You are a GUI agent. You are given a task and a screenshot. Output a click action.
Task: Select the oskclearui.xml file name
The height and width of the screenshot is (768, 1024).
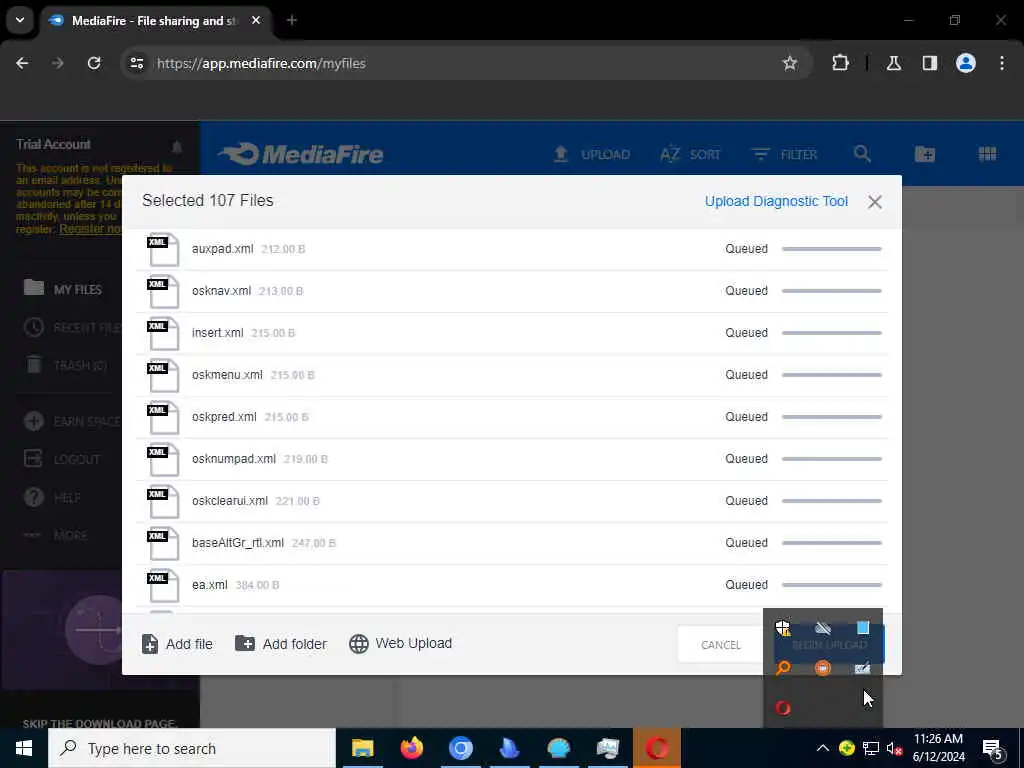[x=230, y=500]
